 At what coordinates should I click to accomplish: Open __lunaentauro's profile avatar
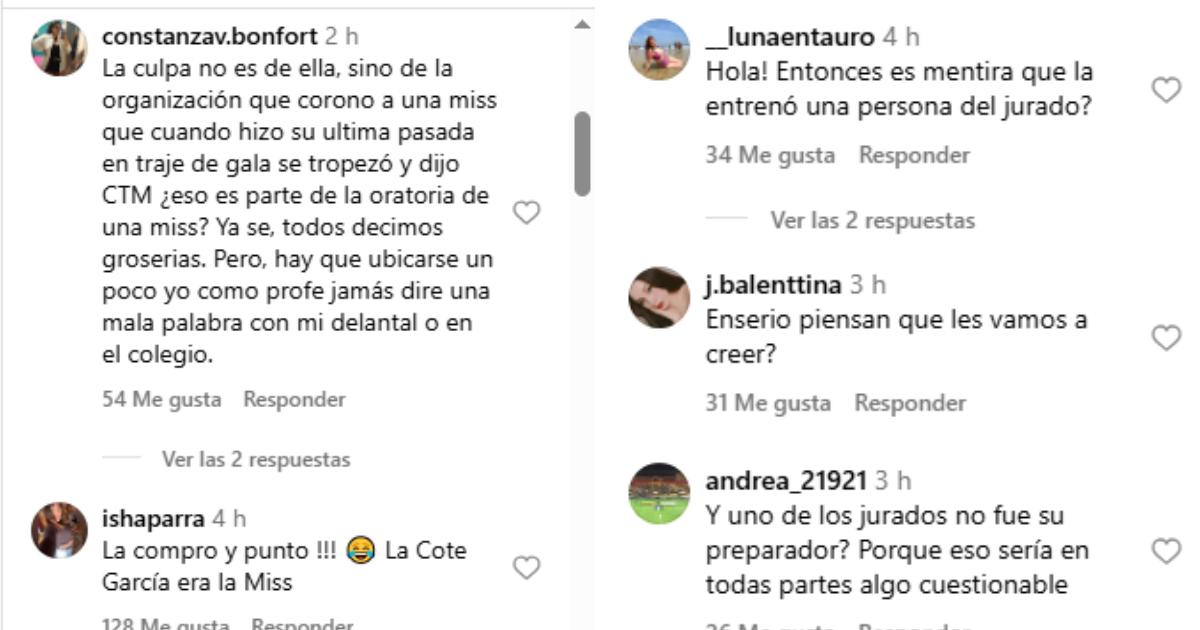659,49
